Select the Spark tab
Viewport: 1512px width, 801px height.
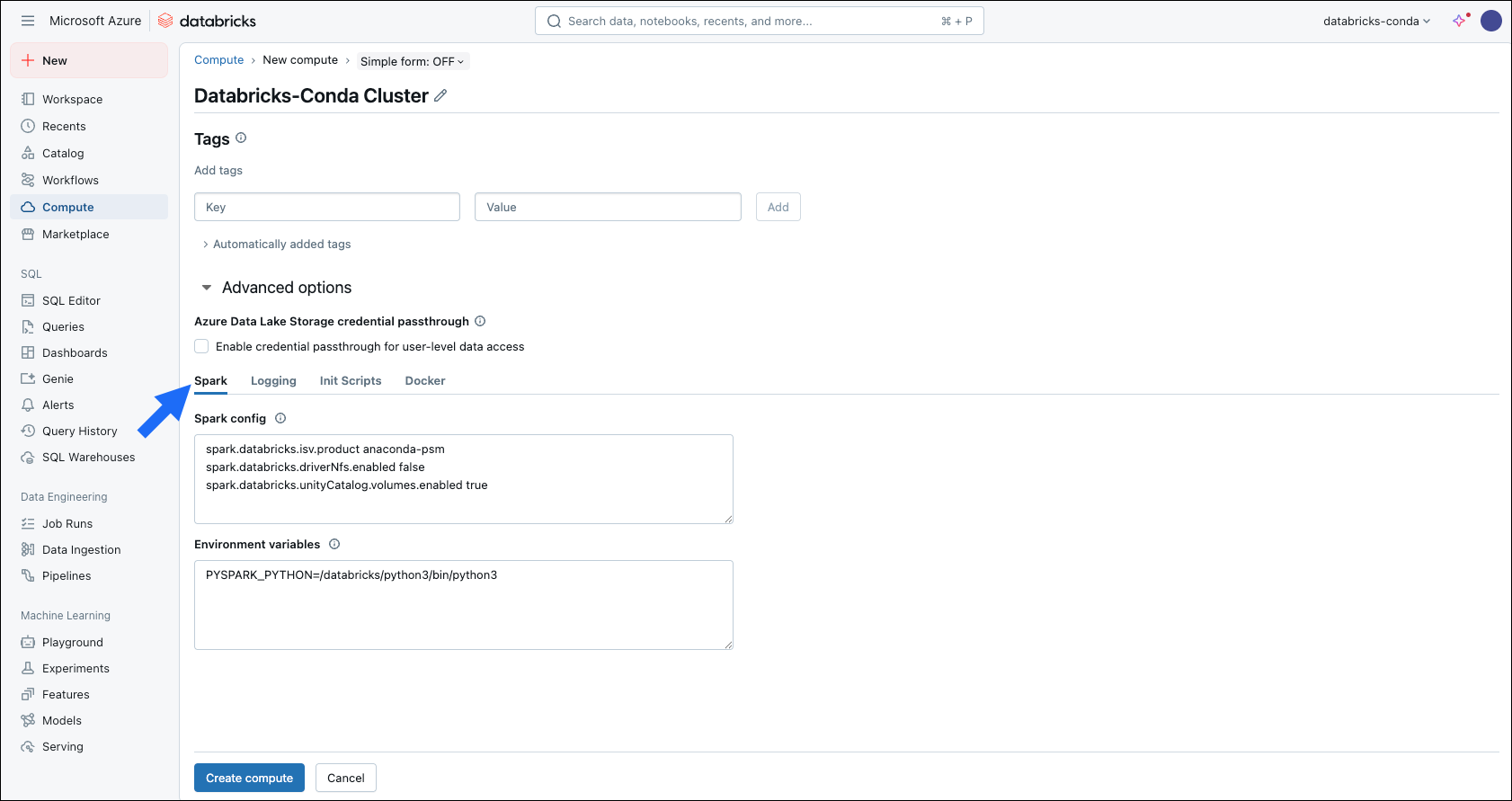tap(210, 381)
